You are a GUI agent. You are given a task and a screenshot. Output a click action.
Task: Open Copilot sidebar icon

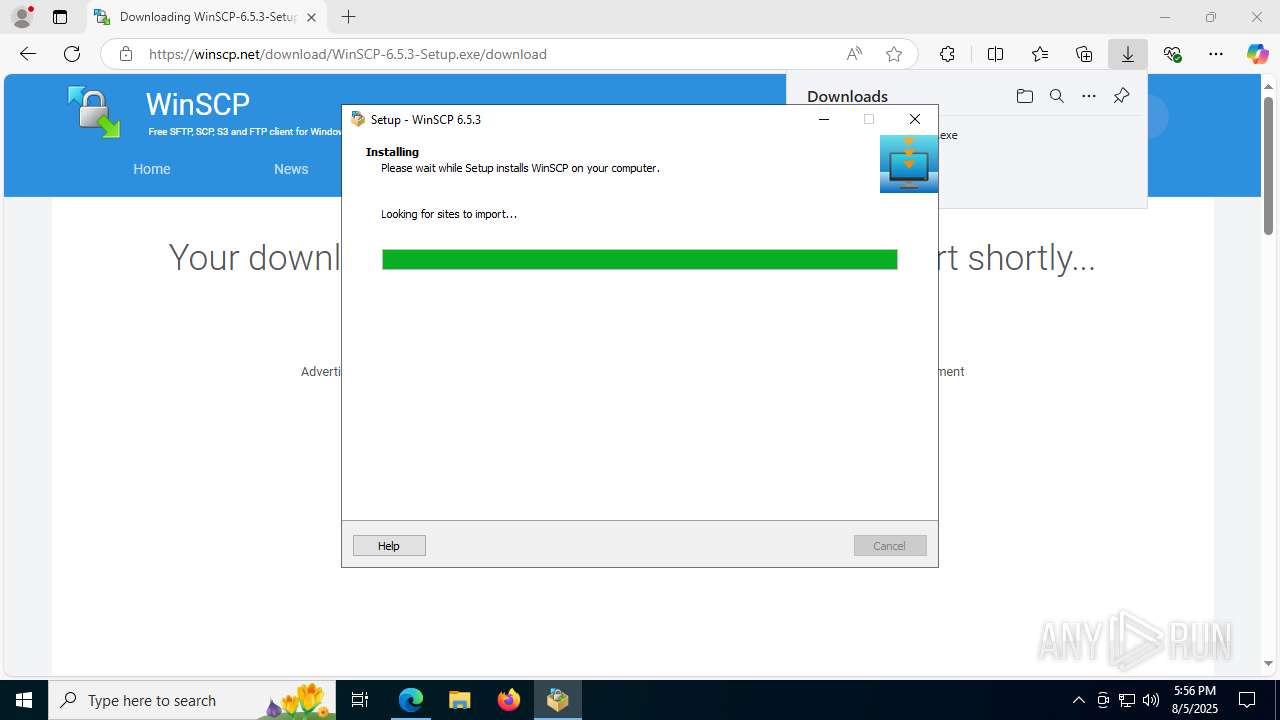click(x=1257, y=54)
